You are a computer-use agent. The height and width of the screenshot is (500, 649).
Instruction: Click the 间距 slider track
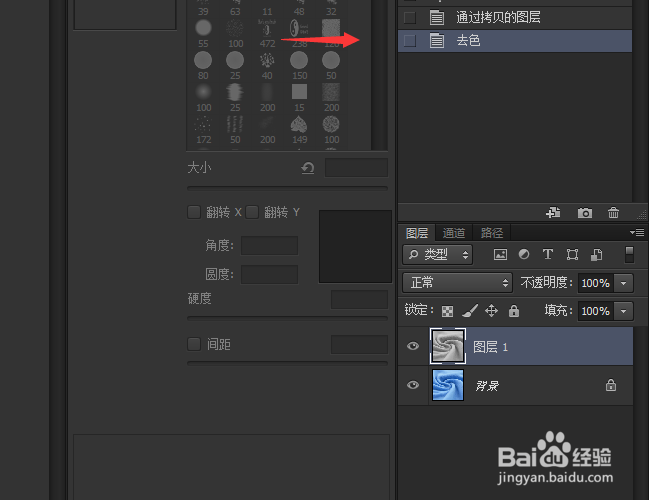coord(287,363)
